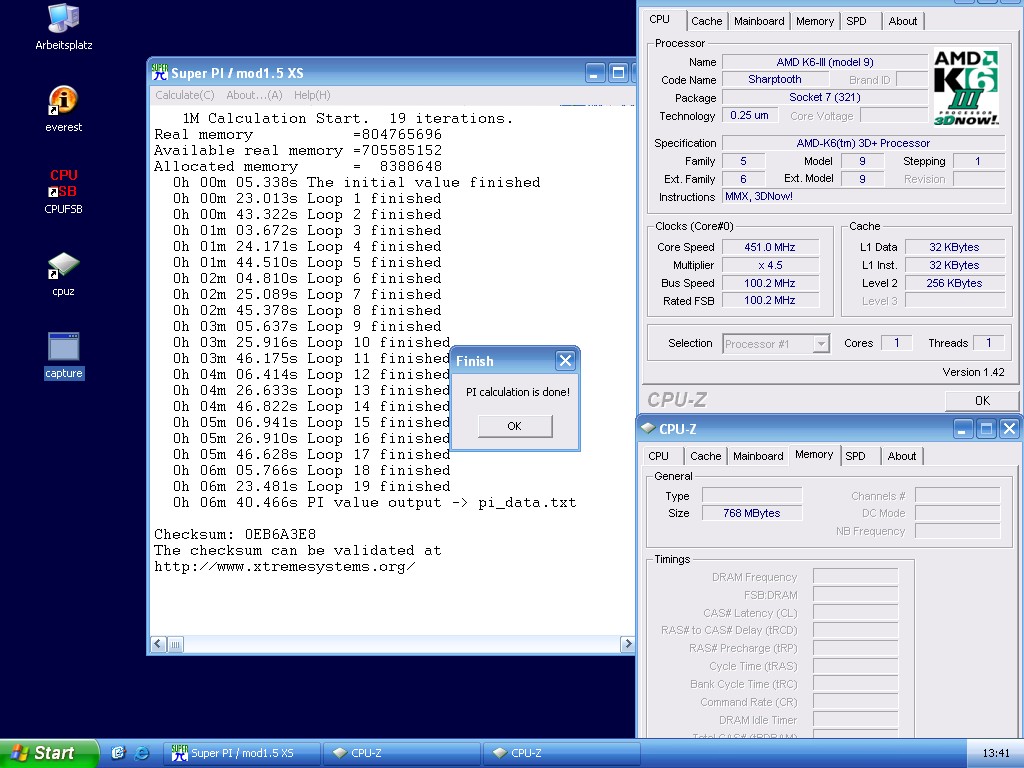Screen dimensions: 1024x768
Task: Click the Technology value 0.25 um
Action: coord(750,116)
